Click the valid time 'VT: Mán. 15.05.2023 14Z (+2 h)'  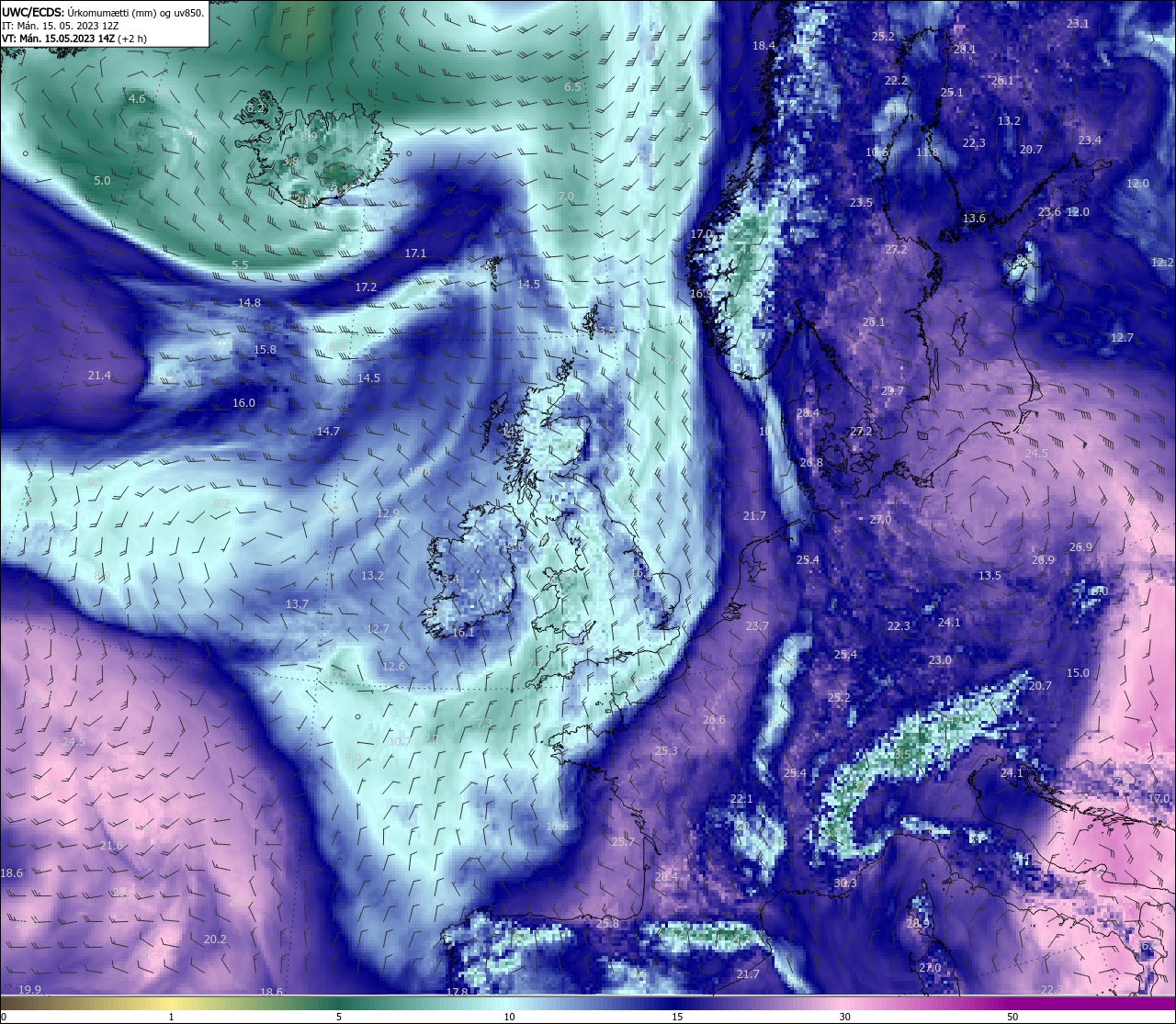[x=74, y=39]
